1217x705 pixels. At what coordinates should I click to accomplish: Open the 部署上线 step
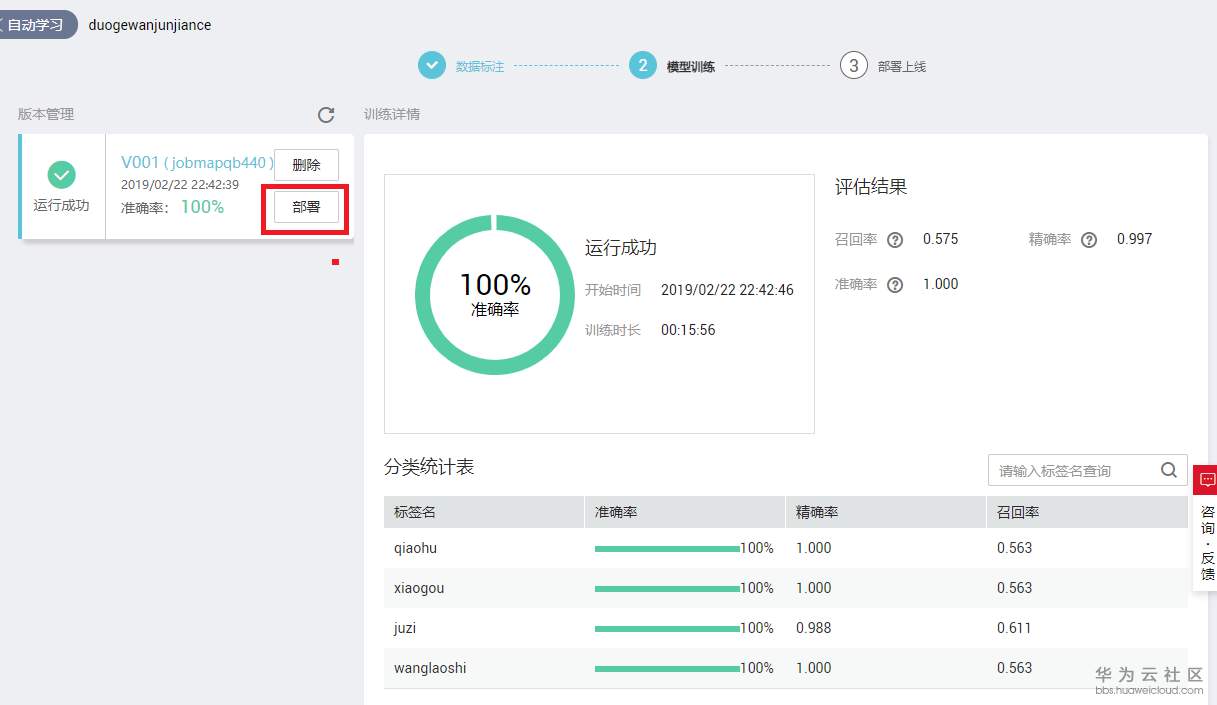click(902, 67)
